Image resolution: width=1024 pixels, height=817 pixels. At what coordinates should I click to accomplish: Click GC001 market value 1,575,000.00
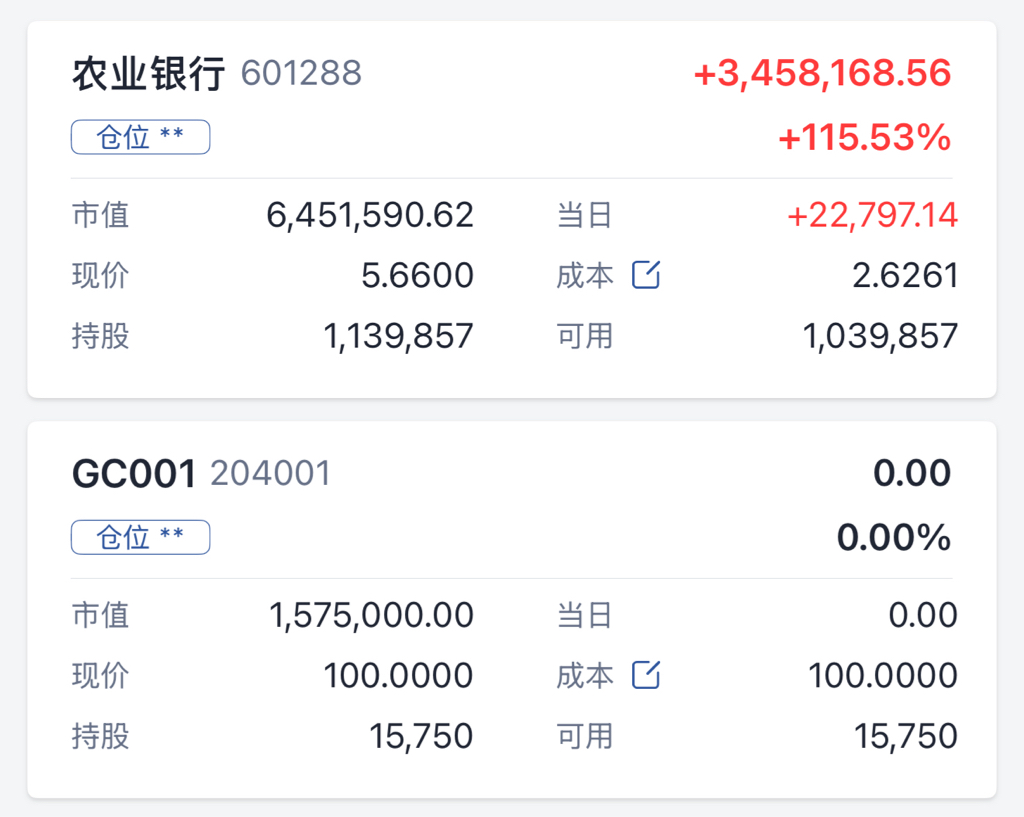click(372, 616)
